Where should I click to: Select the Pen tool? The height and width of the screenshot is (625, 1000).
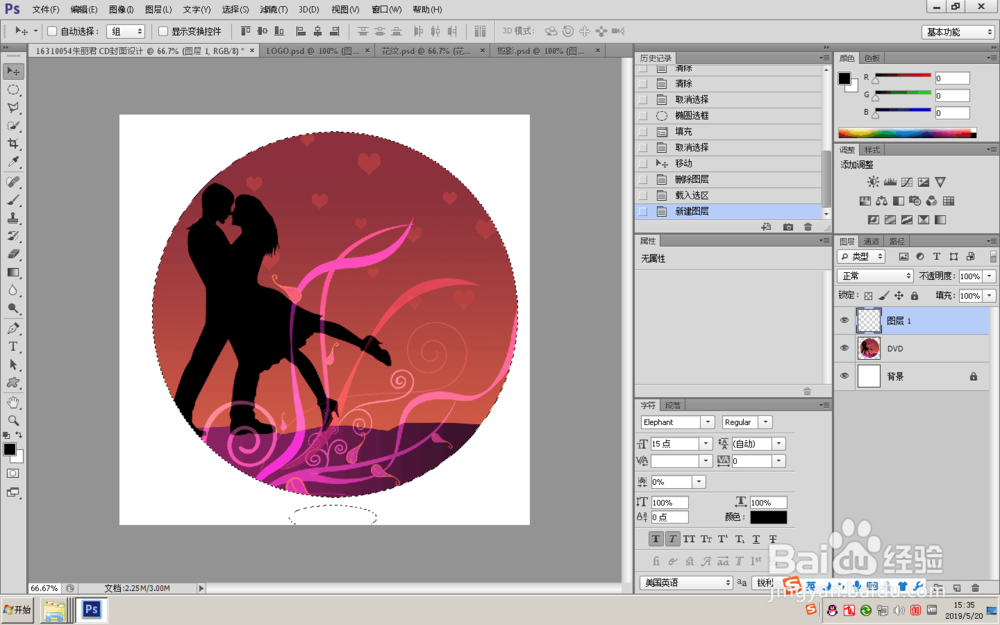[13, 328]
